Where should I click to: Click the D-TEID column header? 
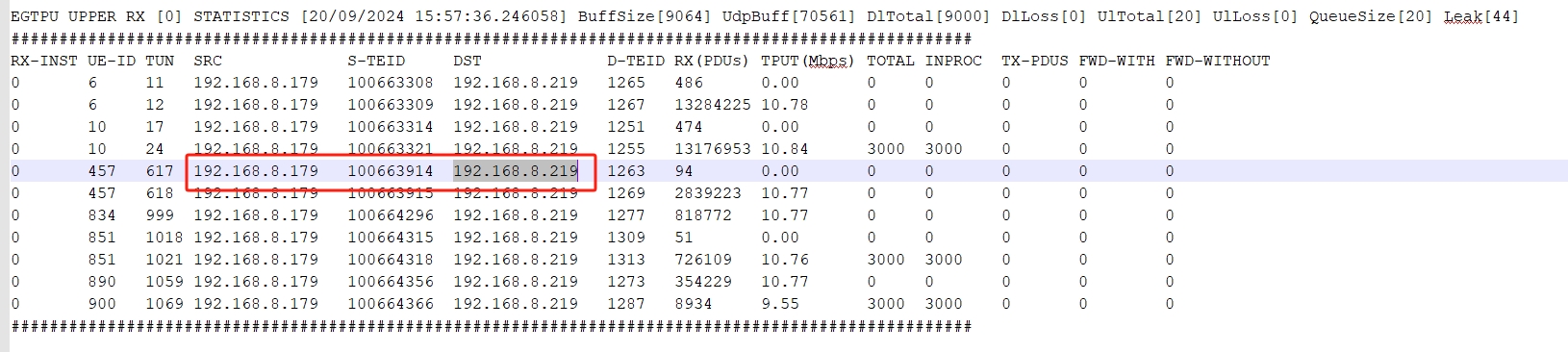(636, 61)
